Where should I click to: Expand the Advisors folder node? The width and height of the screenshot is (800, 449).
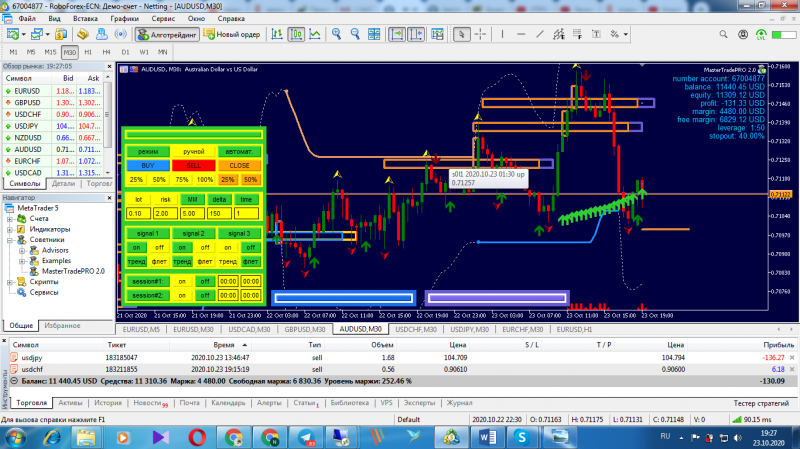22,251
